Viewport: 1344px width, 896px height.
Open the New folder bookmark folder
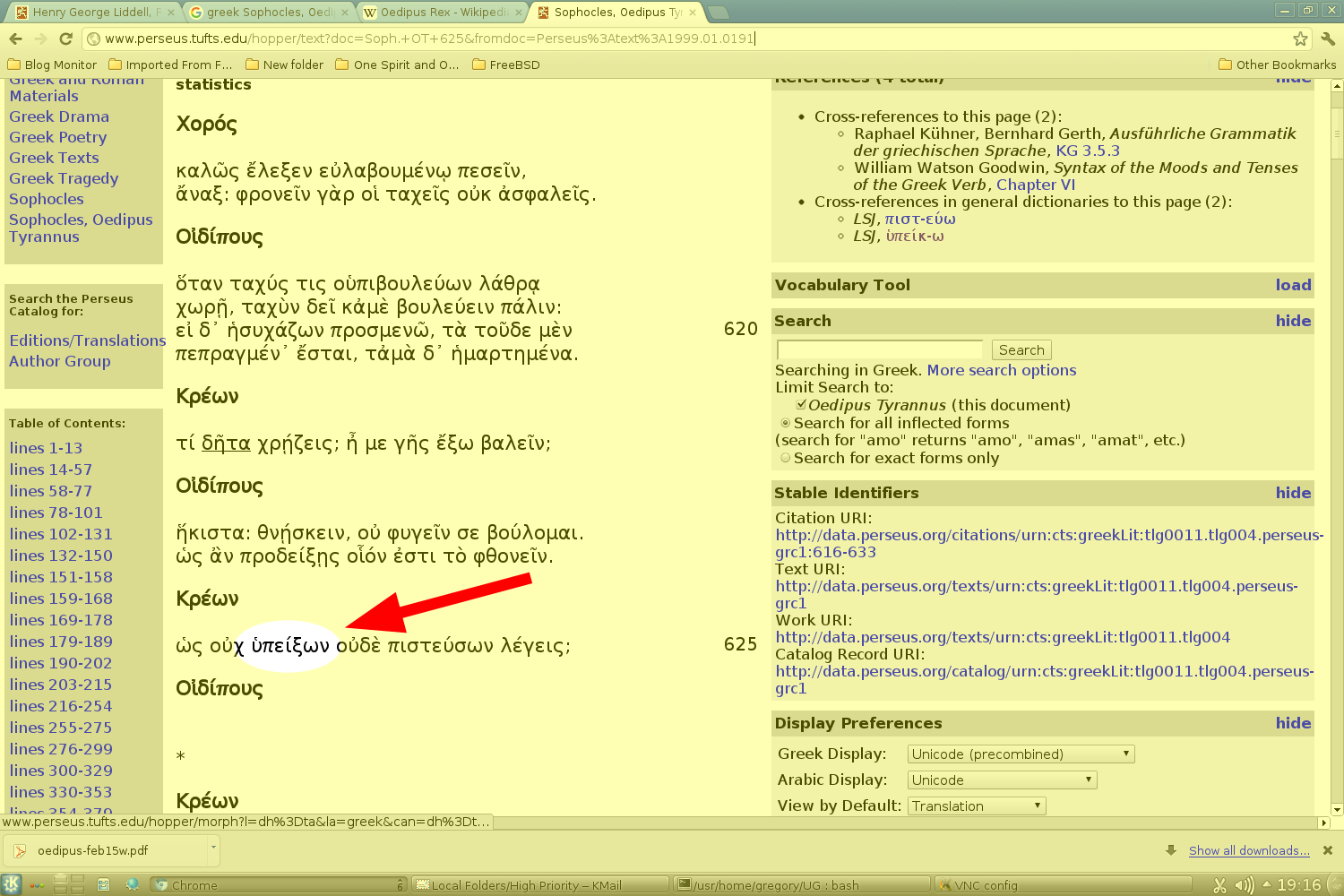pos(284,65)
